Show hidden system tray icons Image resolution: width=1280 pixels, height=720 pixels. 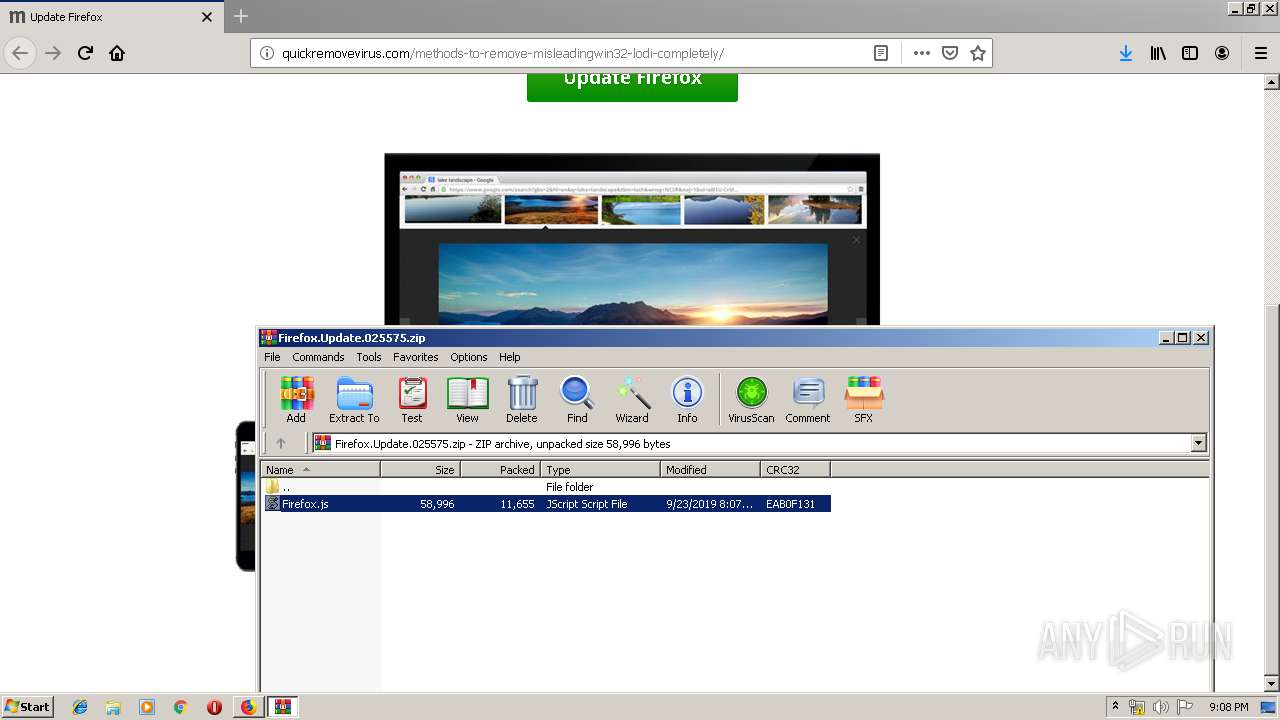[1115, 706]
